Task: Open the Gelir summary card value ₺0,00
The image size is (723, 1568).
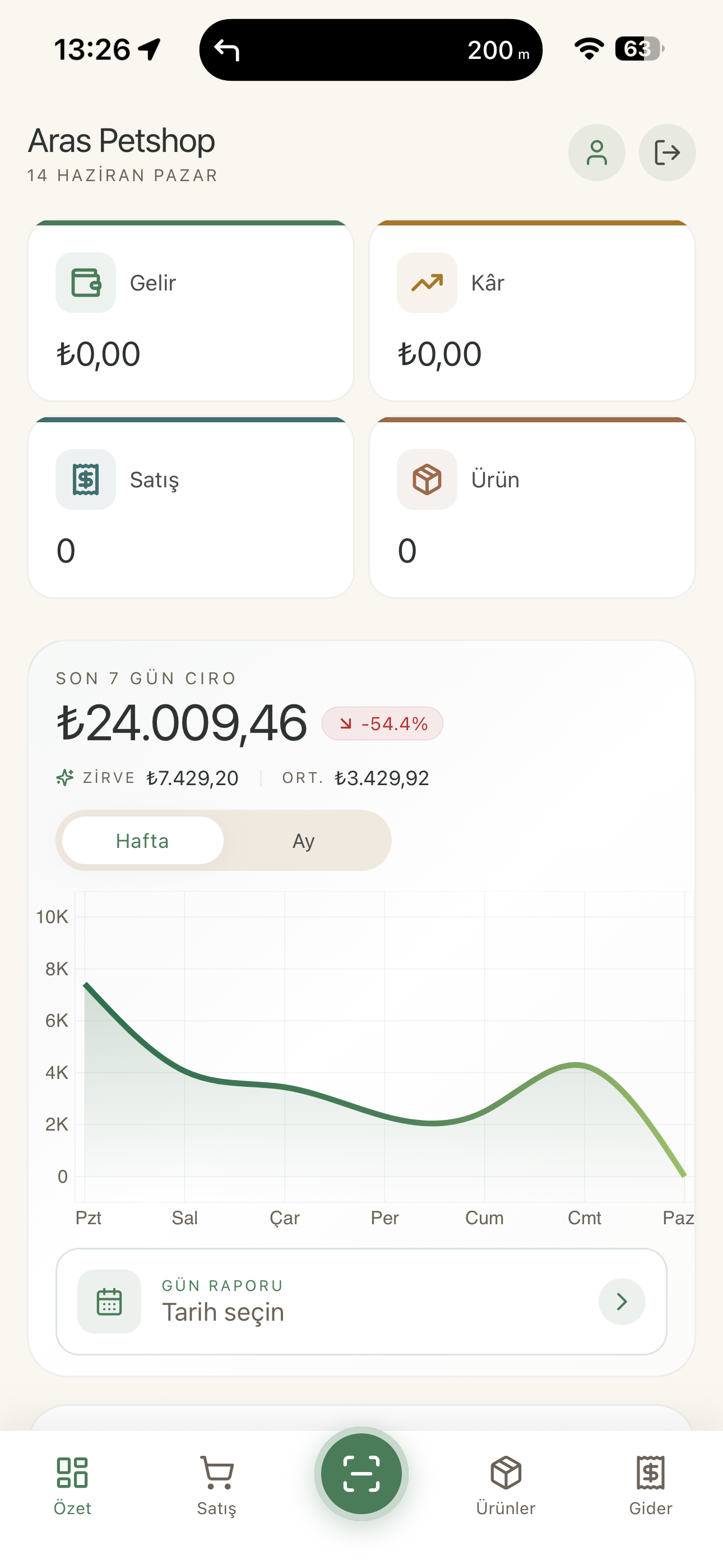Action: pyautogui.click(x=99, y=354)
